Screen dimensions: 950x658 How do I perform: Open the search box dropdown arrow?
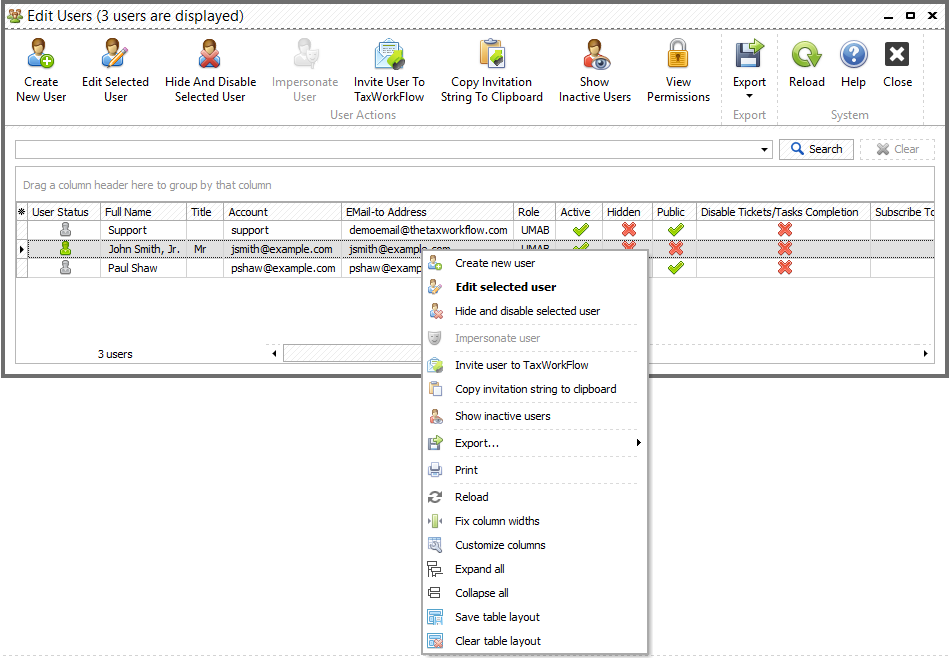pyautogui.click(x=765, y=150)
